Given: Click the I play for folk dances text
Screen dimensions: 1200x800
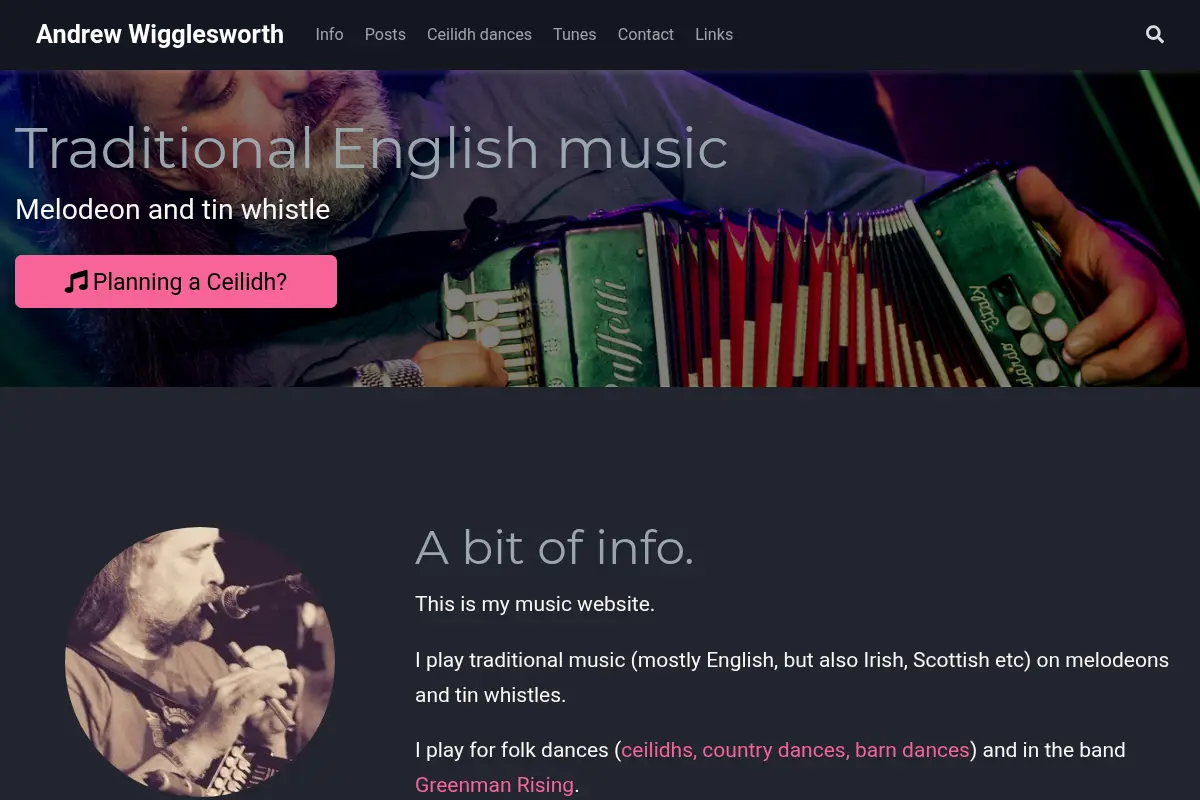Looking at the screenshot, I should pyautogui.click(x=515, y=750).
